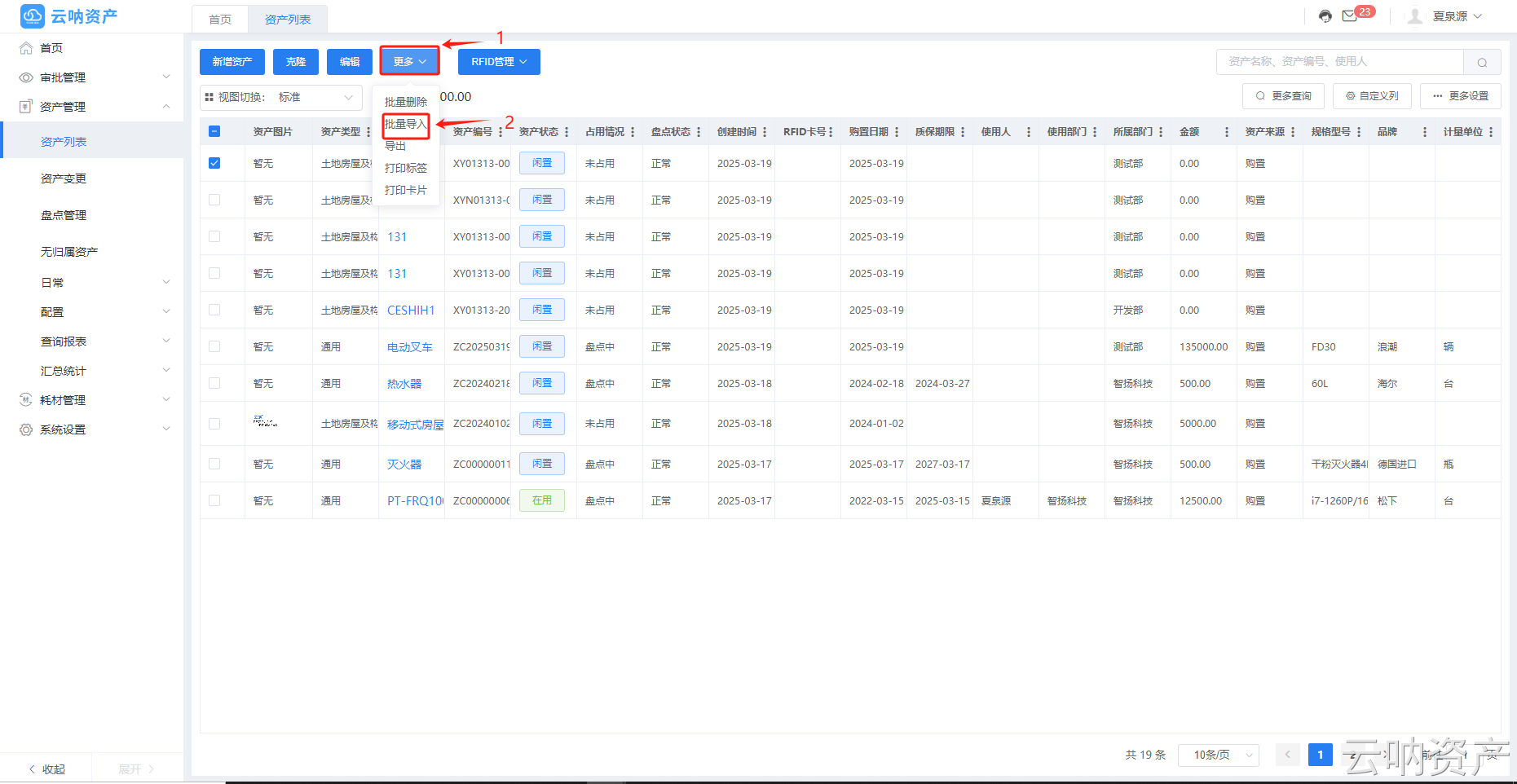Click the icon beside 耗材管理 in sidebar
This screenshot has height=784, width=1517.
click(26, 400)
